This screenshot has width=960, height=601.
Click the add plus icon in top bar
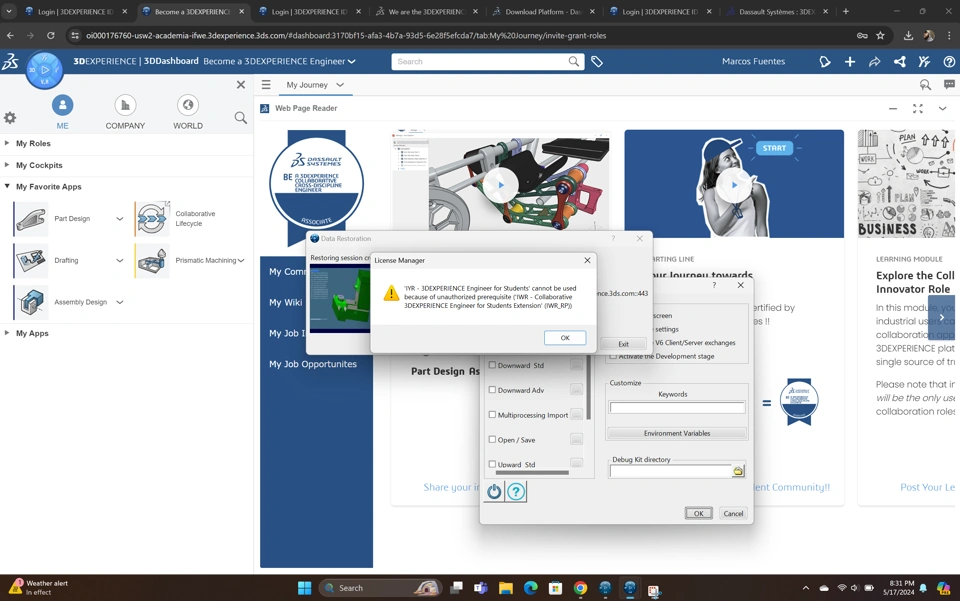(850, 61)
